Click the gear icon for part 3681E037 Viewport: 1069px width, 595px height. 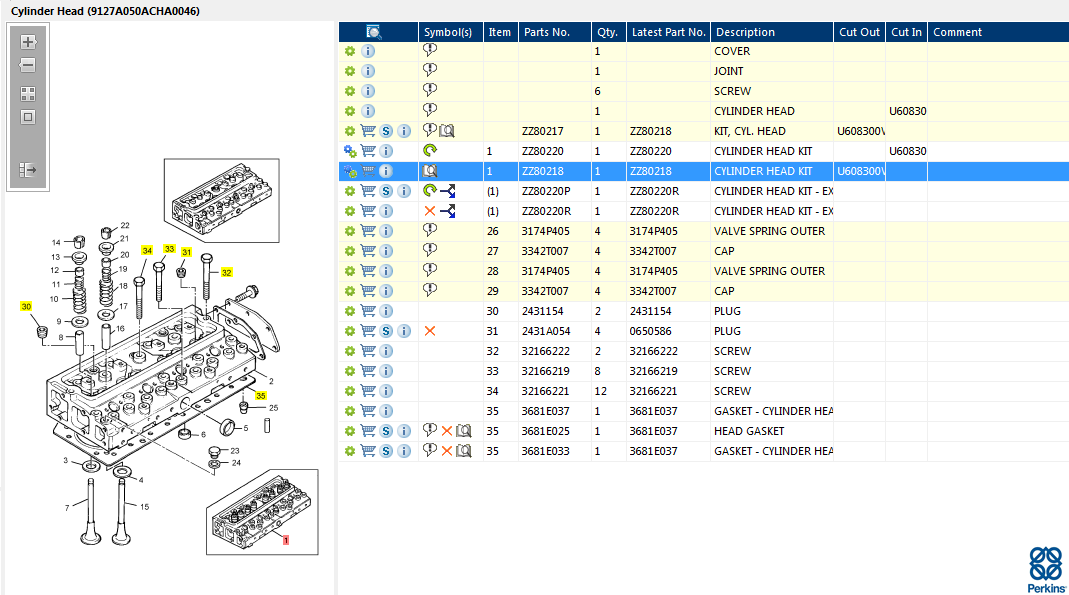pos(350,411)
